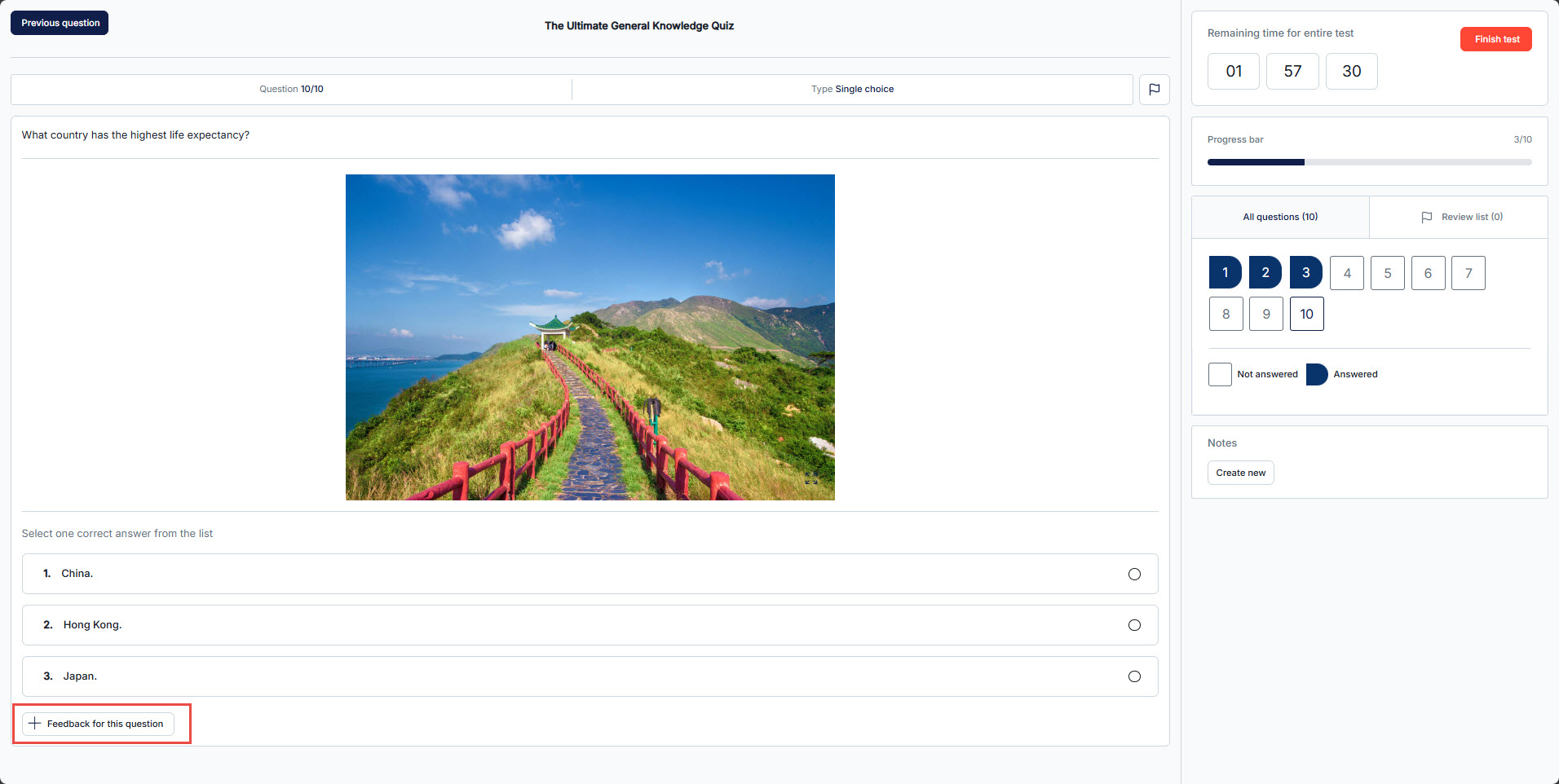The height and width of the screenshot is (784, 1559).
Task: Jump to question 1 in navigator
Action: [1225, 273]
